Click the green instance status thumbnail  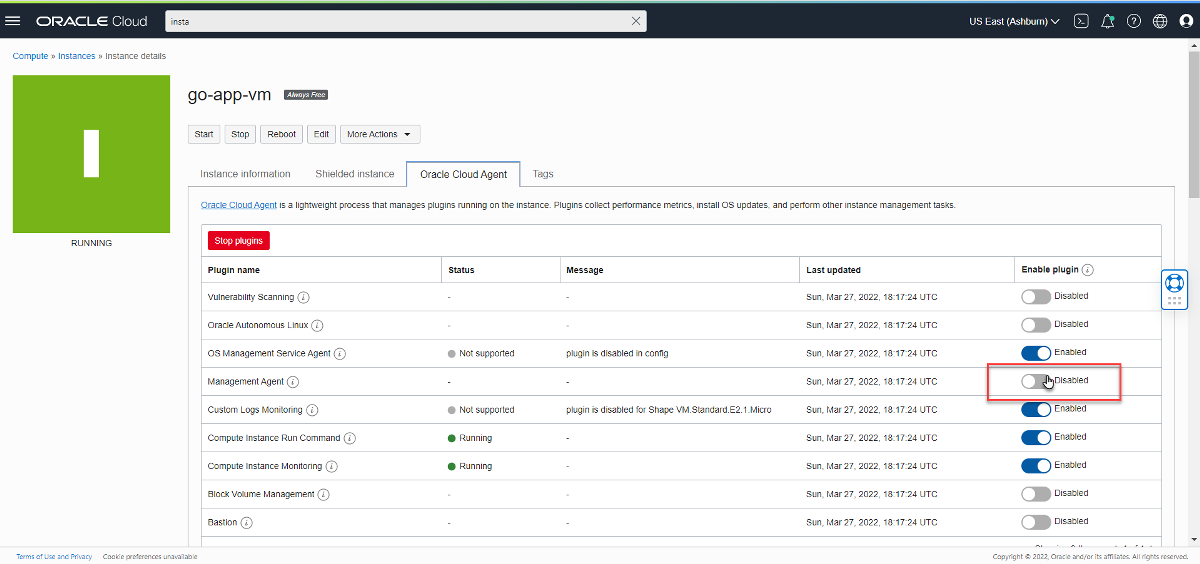click(x=91, y=154)
